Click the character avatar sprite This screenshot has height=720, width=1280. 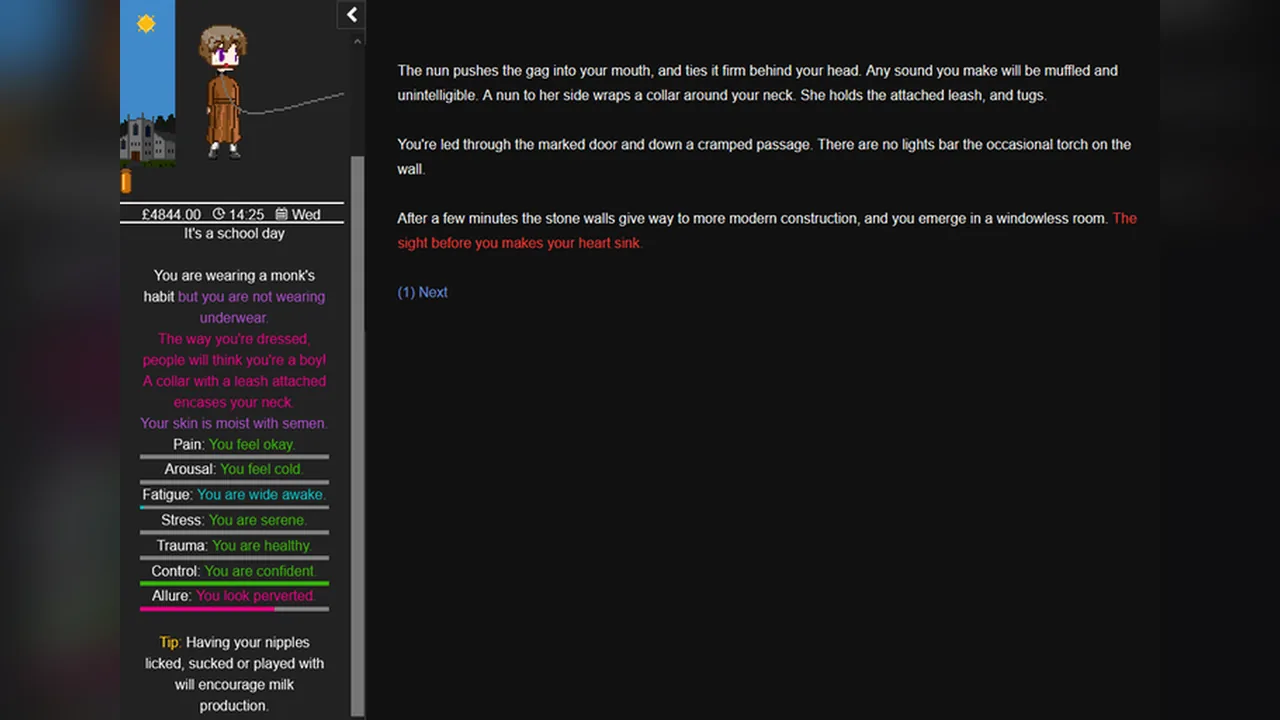click(223, 92)
